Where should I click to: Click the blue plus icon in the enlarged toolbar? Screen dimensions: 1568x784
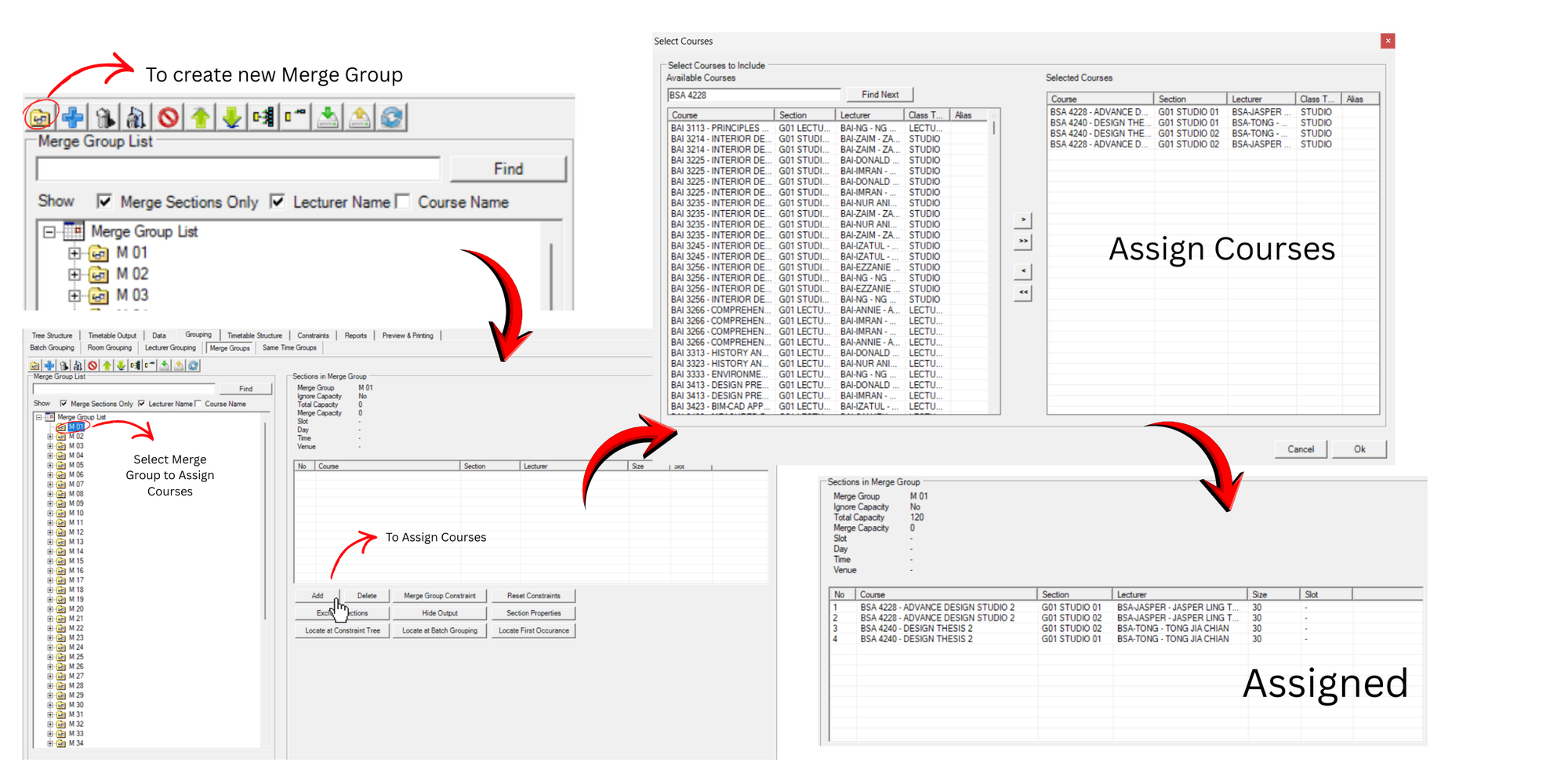coord(73,118)
